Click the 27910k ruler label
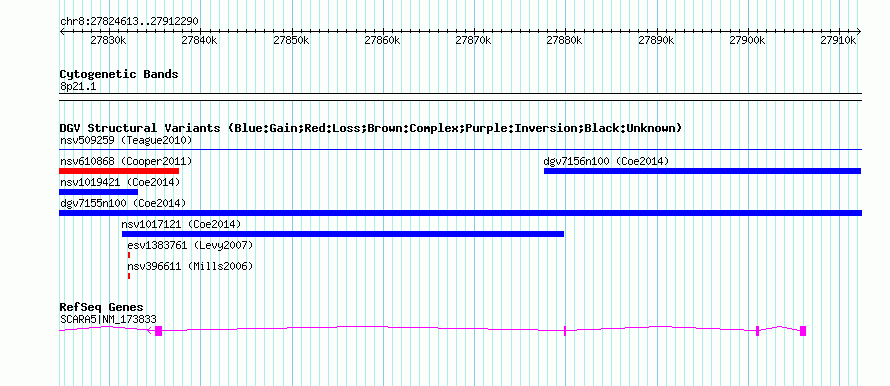 click(x=839, y=41)
